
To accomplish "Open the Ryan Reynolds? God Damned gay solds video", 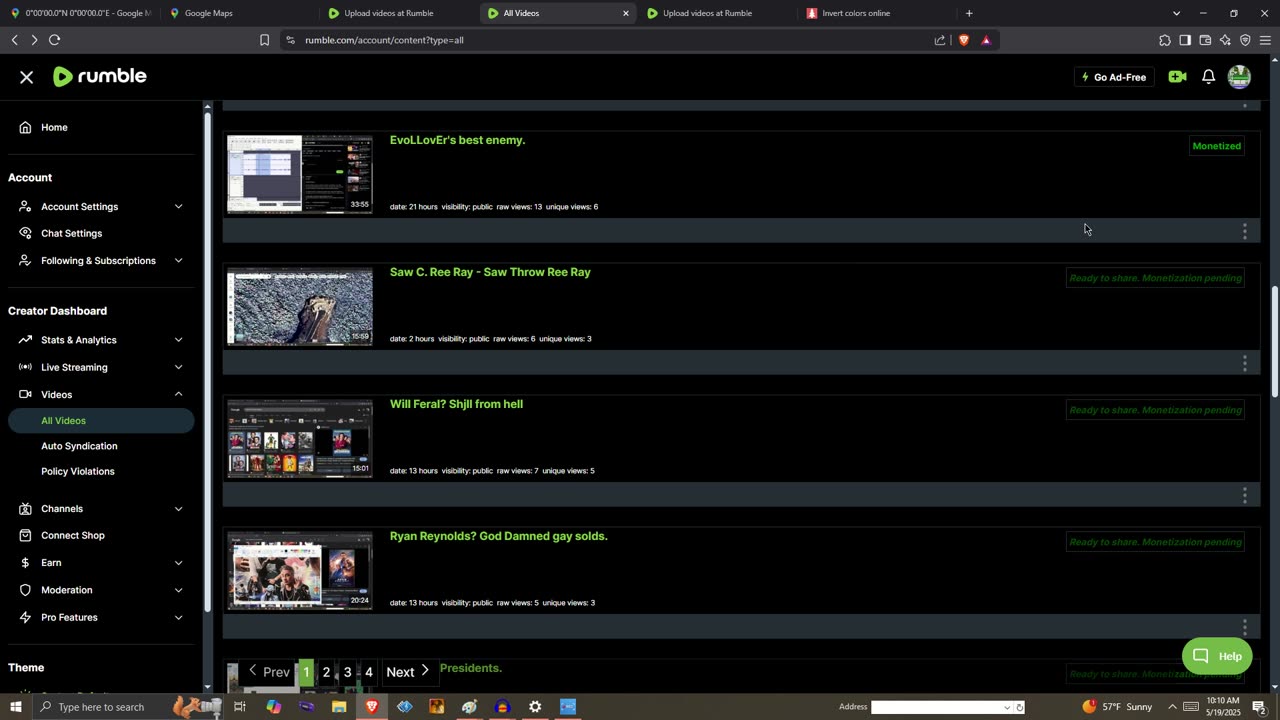I will click(x=498, y=536).
